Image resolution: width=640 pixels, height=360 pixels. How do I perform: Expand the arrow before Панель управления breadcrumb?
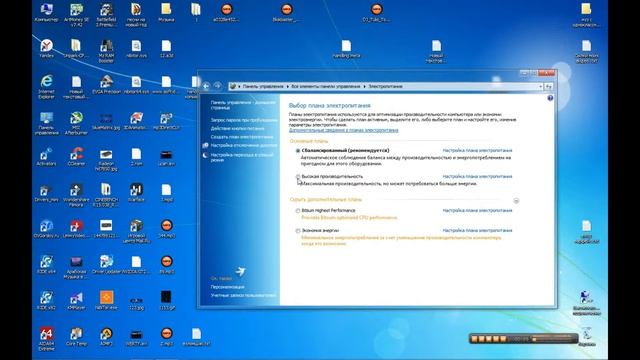[239, 87]
